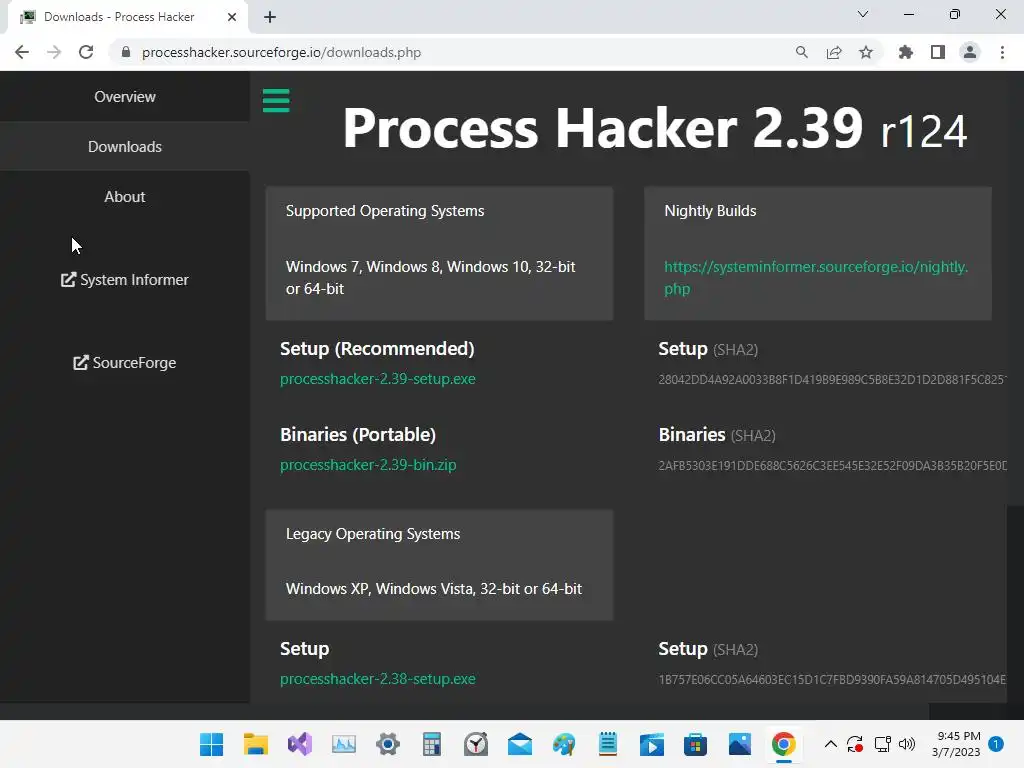Click the 2.39 Setup SHA2 hash text
Viewport: 1024px width, 768px height.
pos(832,379)
